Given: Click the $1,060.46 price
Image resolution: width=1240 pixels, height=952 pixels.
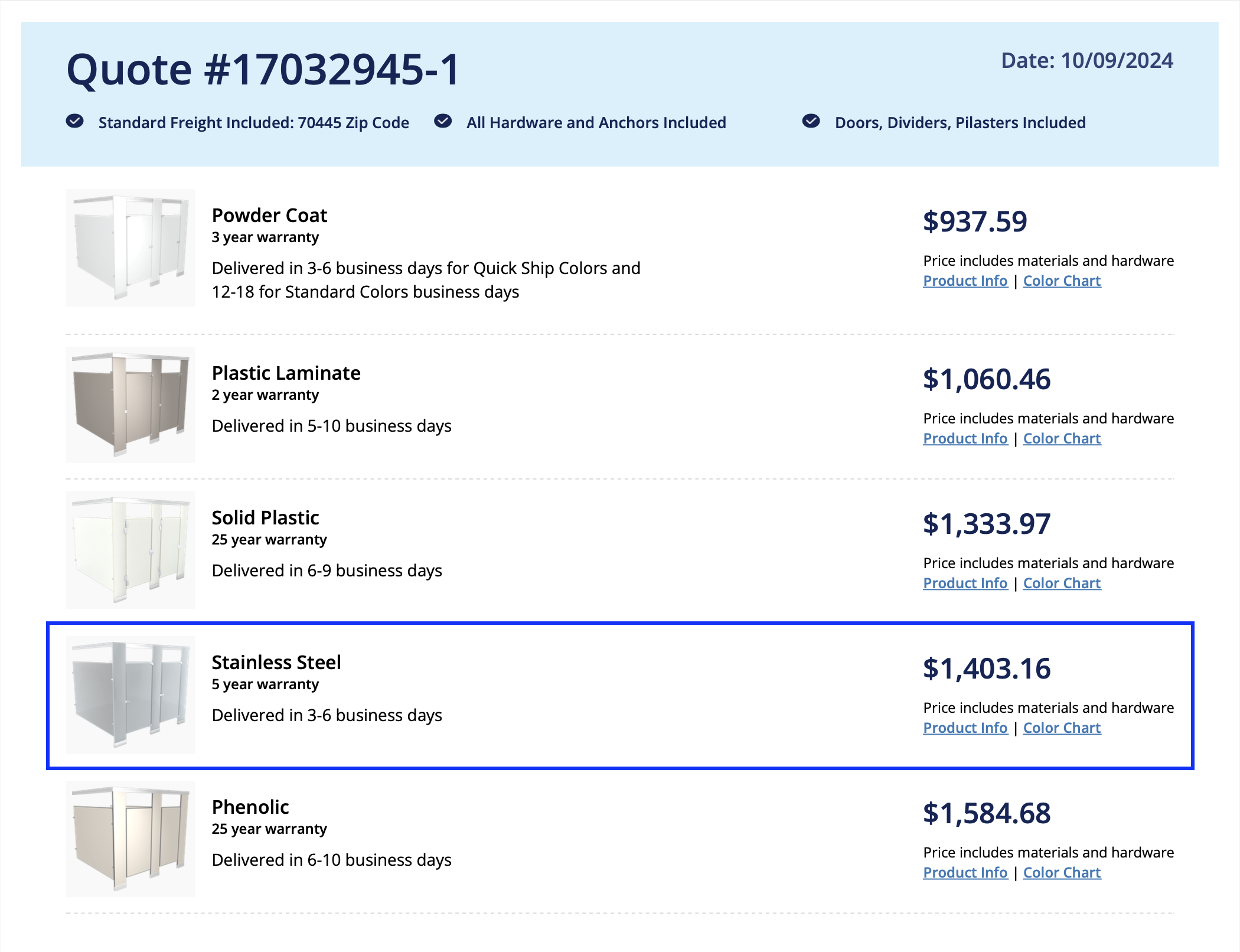Looking at the screenshot, I should click(987, 380).
